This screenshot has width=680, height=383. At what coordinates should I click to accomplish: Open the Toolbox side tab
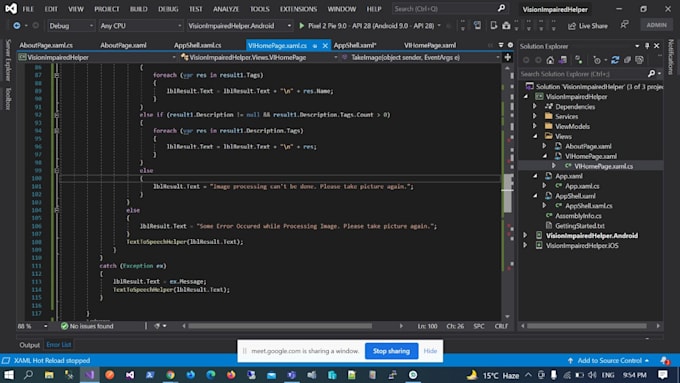[x=7, y=98]
